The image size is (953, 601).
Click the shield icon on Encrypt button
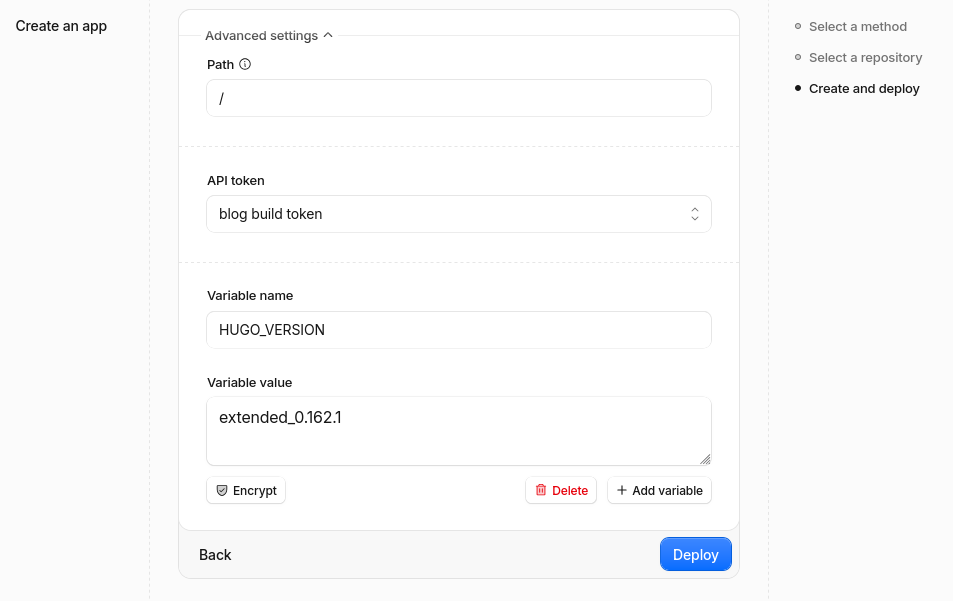pos(222,490)
